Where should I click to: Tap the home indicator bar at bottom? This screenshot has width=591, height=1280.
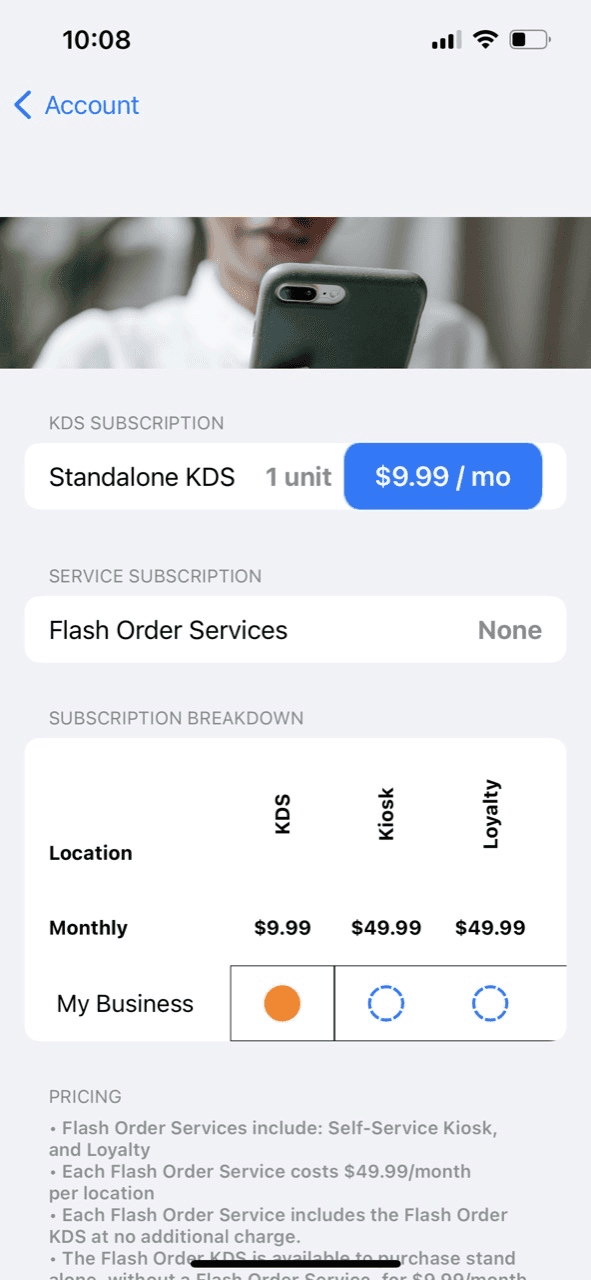pos(295,1264)
